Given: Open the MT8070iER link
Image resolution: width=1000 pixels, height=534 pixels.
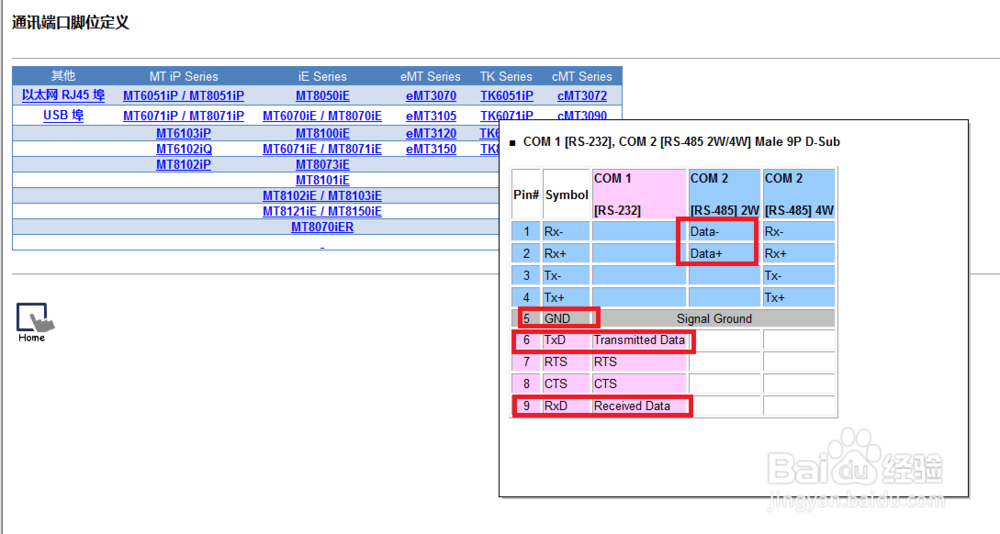Looking at the screenshot, I should pos(322,226).
